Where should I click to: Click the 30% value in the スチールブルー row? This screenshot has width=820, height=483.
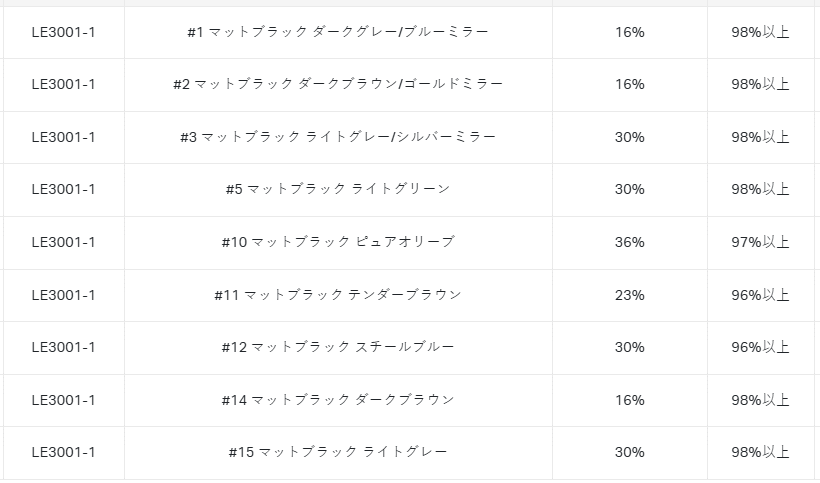pyautogui.click(x=630, y=348)
